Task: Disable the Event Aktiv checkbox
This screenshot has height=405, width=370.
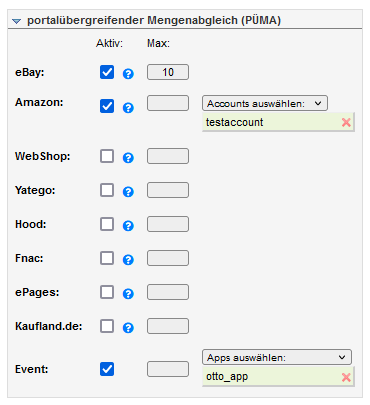Action: point(107,369)
